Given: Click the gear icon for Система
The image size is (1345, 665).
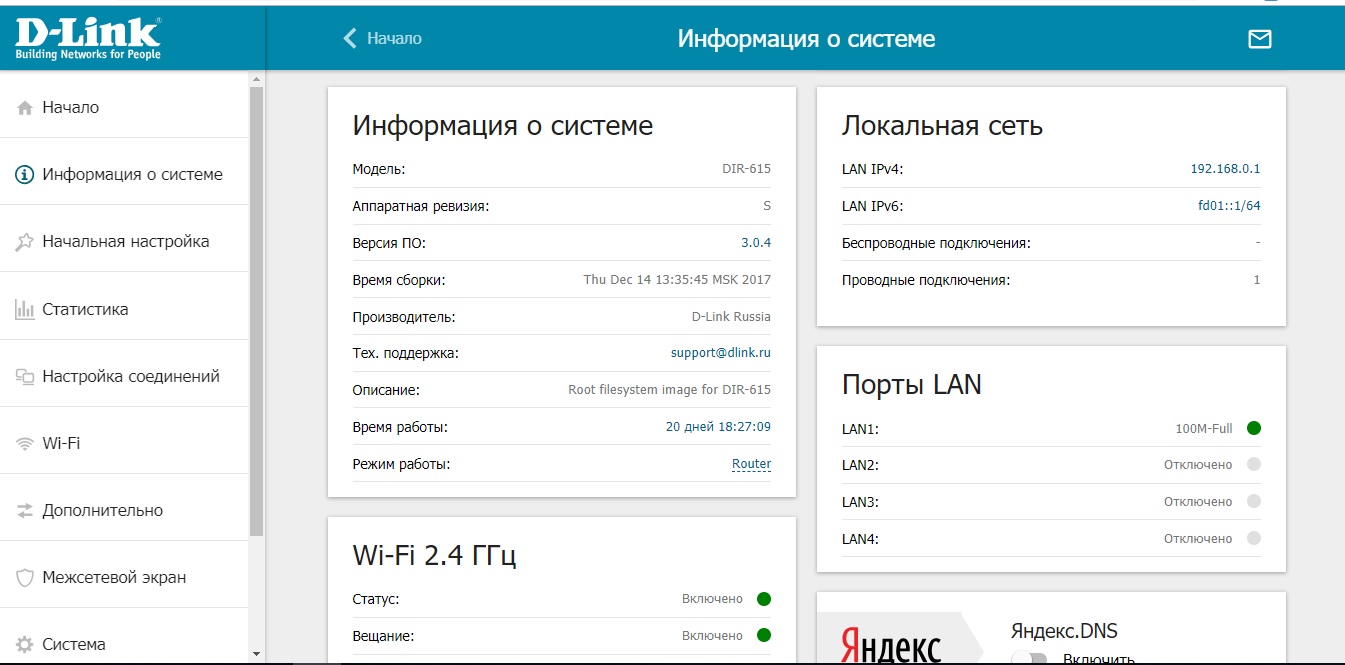Looking at the screenshot, I should point(26,645).
